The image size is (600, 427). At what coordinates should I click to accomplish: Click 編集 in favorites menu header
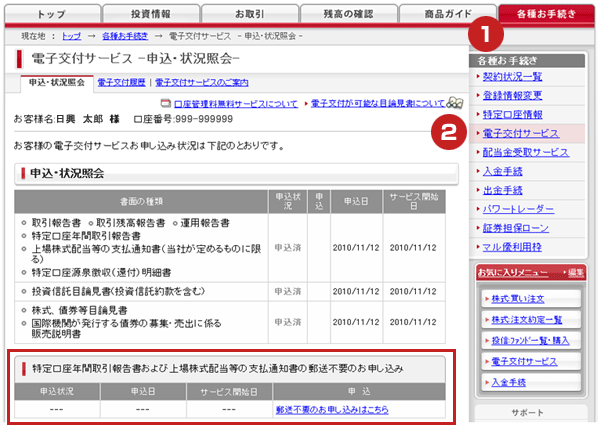(x=576, y=272)
